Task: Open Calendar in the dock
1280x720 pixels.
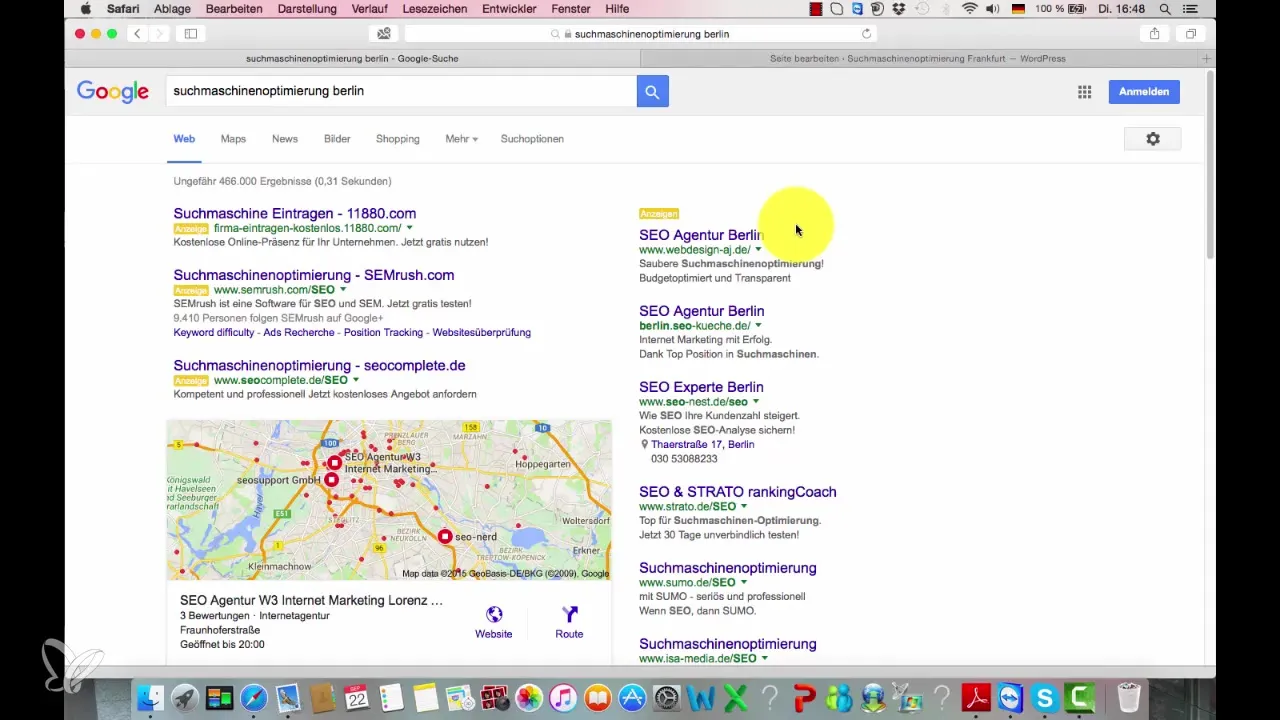Action: (x=357, y=697)
